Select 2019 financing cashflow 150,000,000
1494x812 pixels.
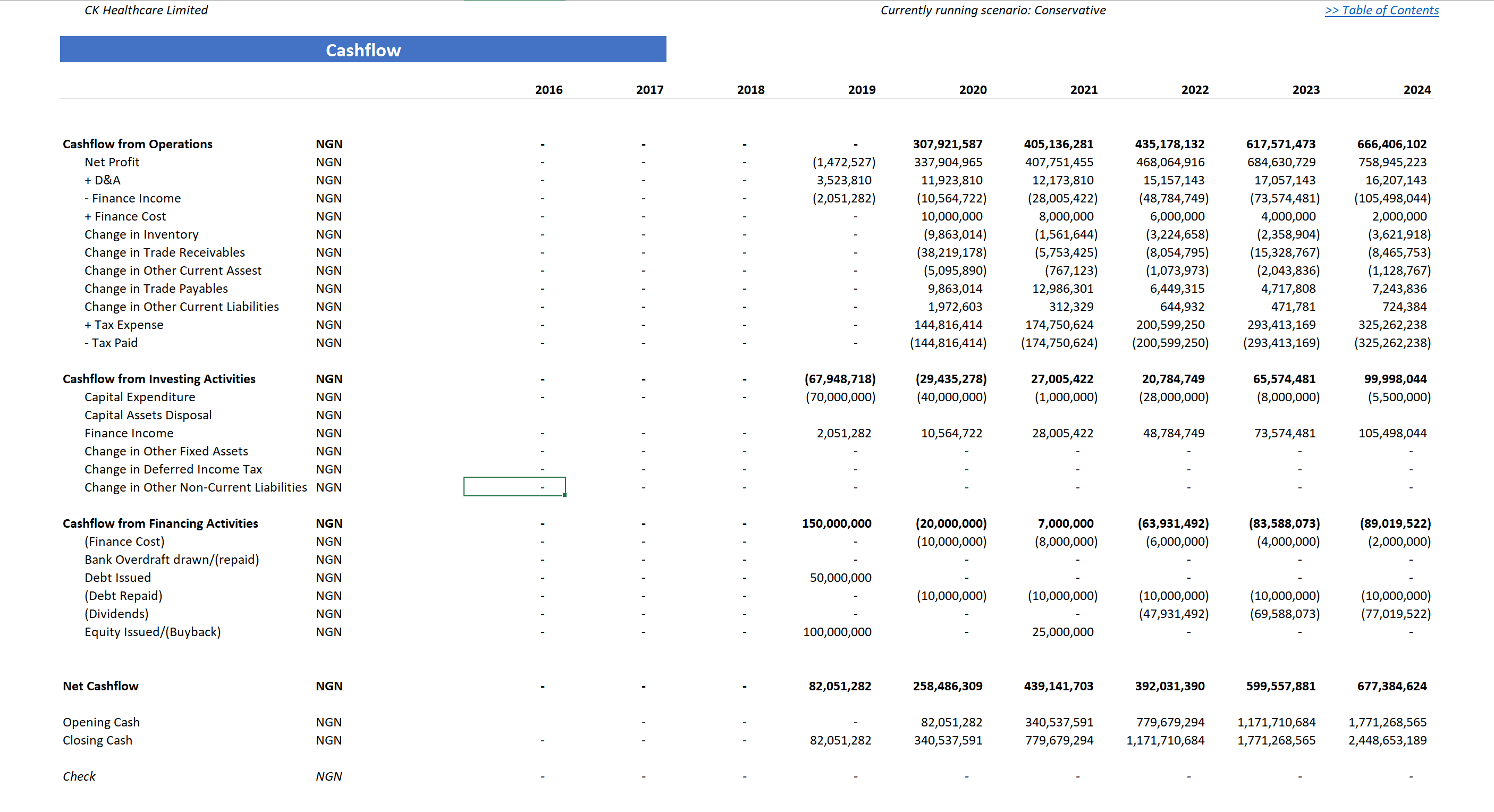point(837,523)
